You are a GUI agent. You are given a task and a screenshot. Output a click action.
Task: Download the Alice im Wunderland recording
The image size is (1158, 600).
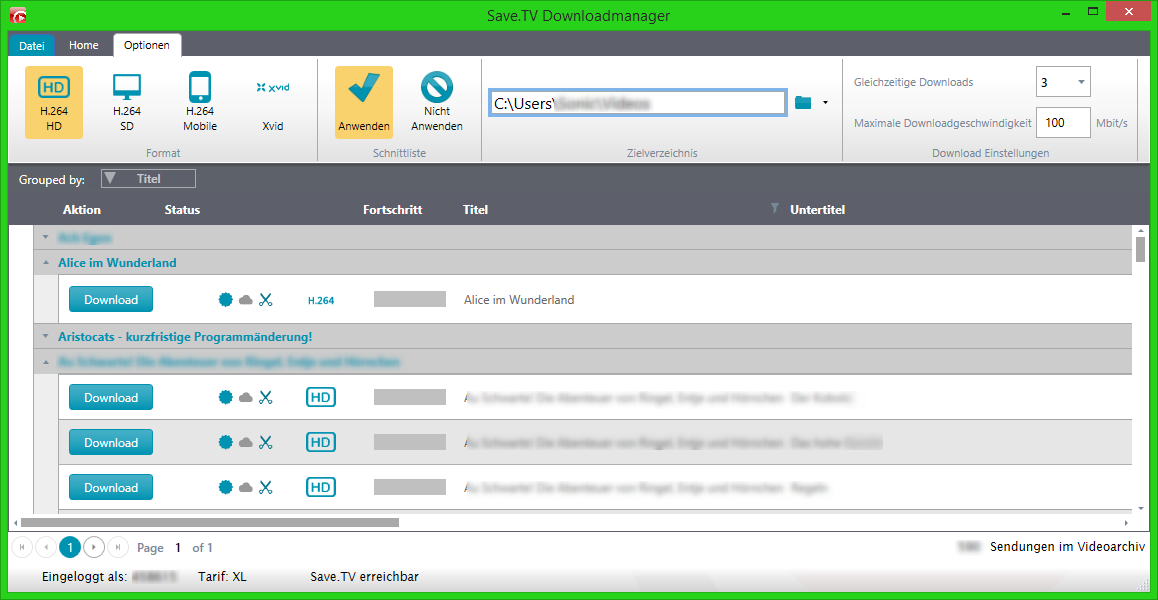pyautogui.click(x=111, y=299)
